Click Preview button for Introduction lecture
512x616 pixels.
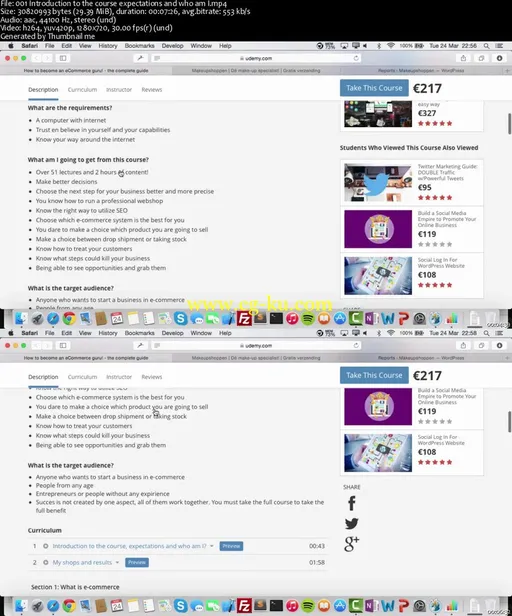231,546
